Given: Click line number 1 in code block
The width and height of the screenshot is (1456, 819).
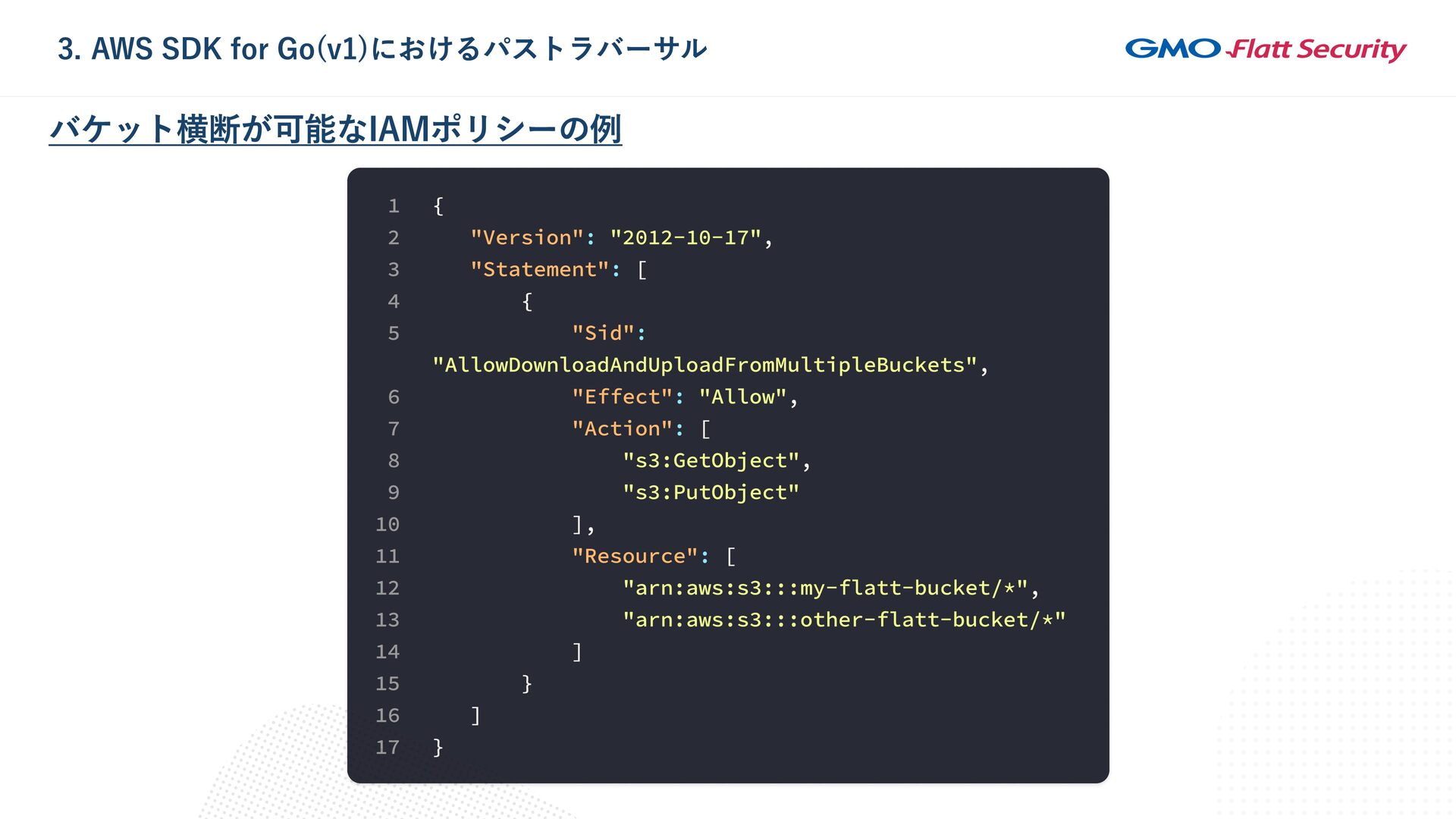Looking at the screenshot, I should pos(394,206).
